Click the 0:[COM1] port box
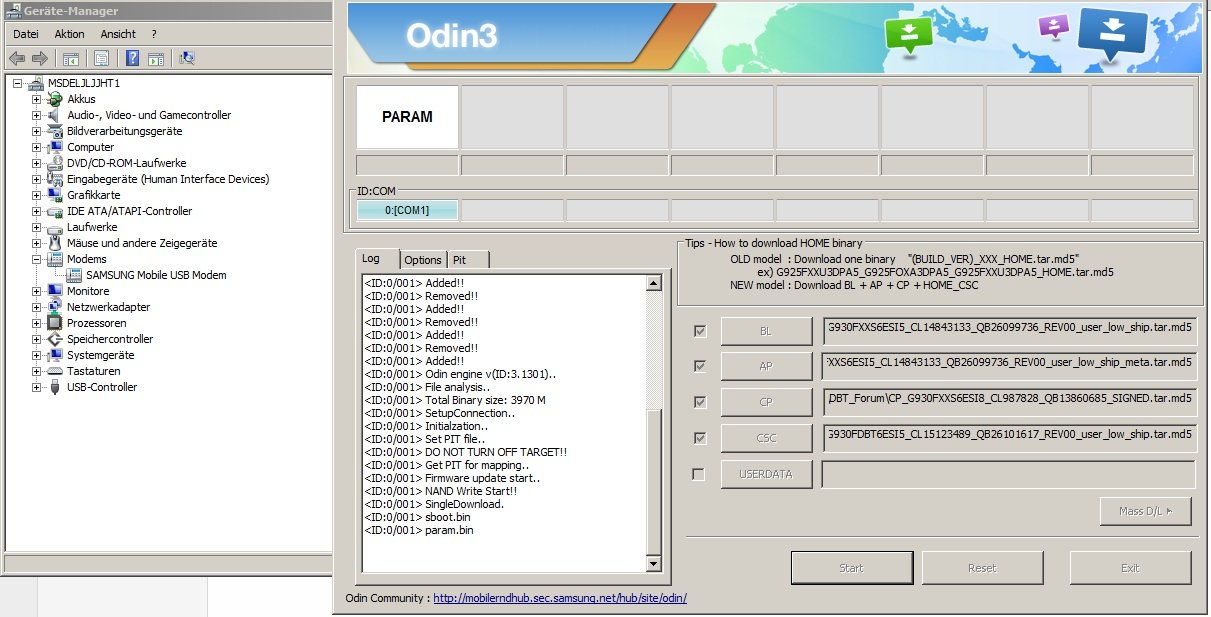Screen dimensions: 1211x617 click(407, 210)
